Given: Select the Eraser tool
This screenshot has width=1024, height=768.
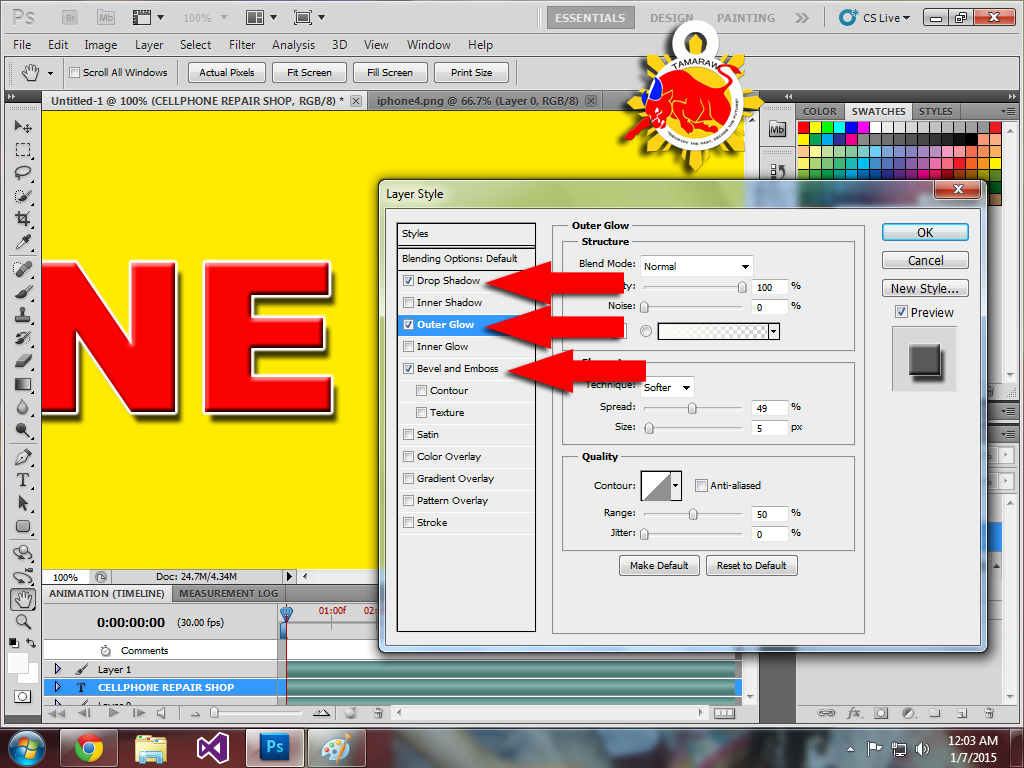Looking at the screenshot, I should pyautogui.click(x=23, y=361).
